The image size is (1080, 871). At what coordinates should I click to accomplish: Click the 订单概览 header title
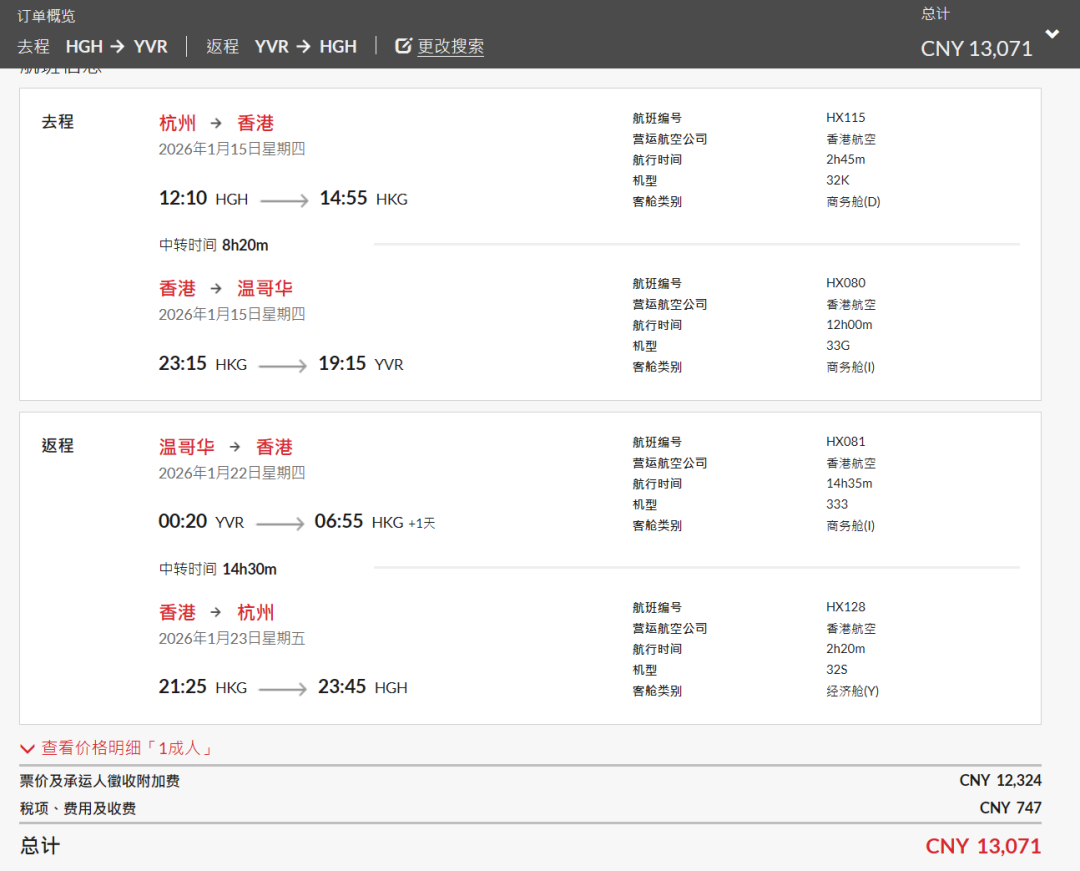[x=46, y=16]
